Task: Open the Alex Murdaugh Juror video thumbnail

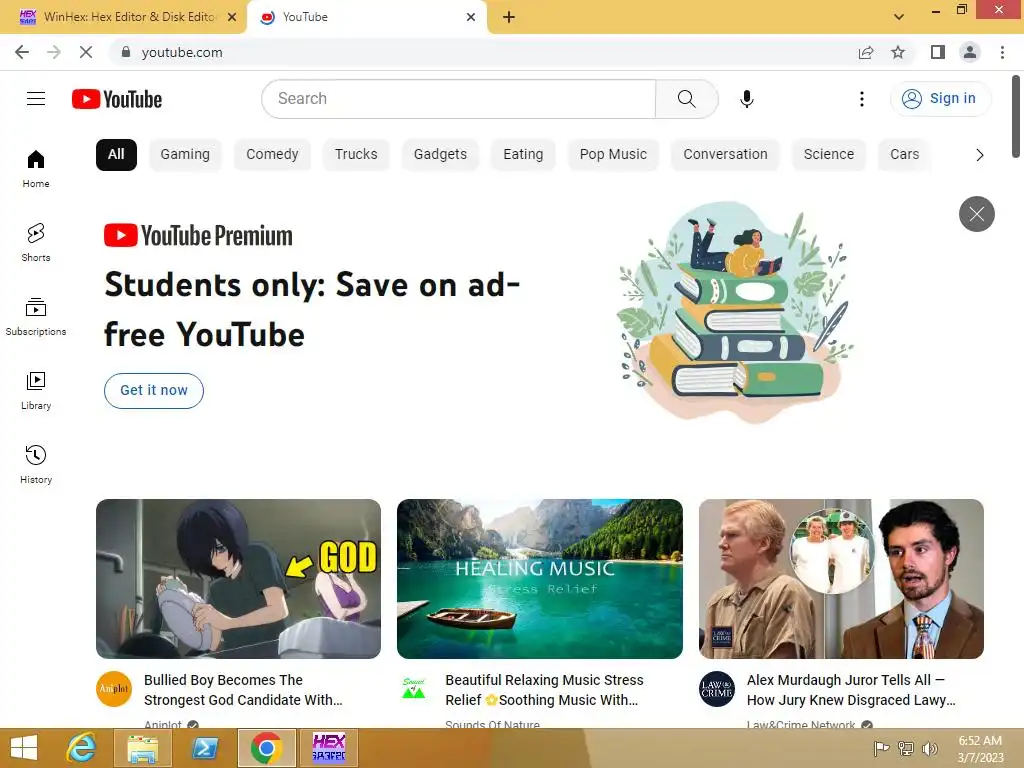Action: 841,579
